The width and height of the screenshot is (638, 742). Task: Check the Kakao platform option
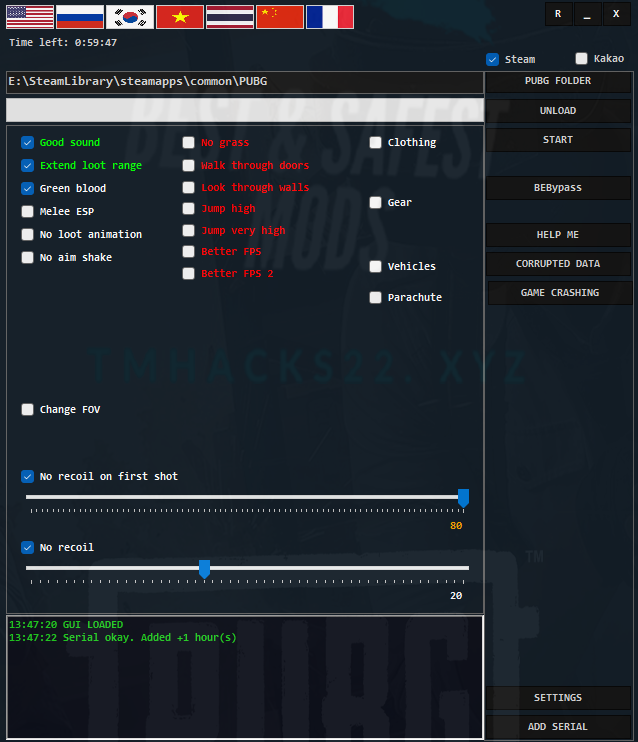(581, 58)
